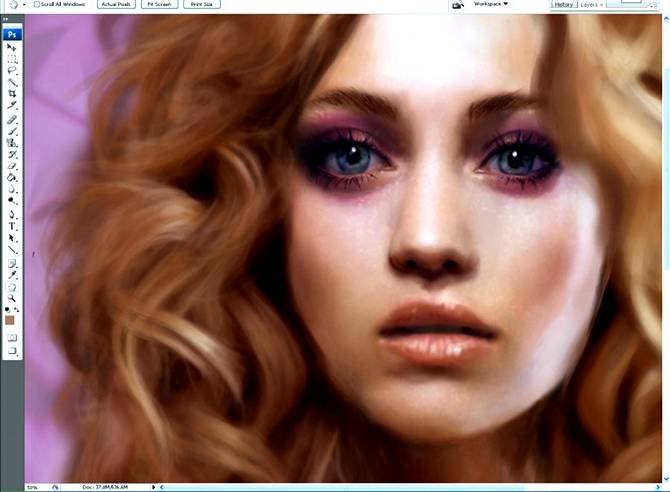
Task: Select the Brush tool
Action: coord(12,130)
